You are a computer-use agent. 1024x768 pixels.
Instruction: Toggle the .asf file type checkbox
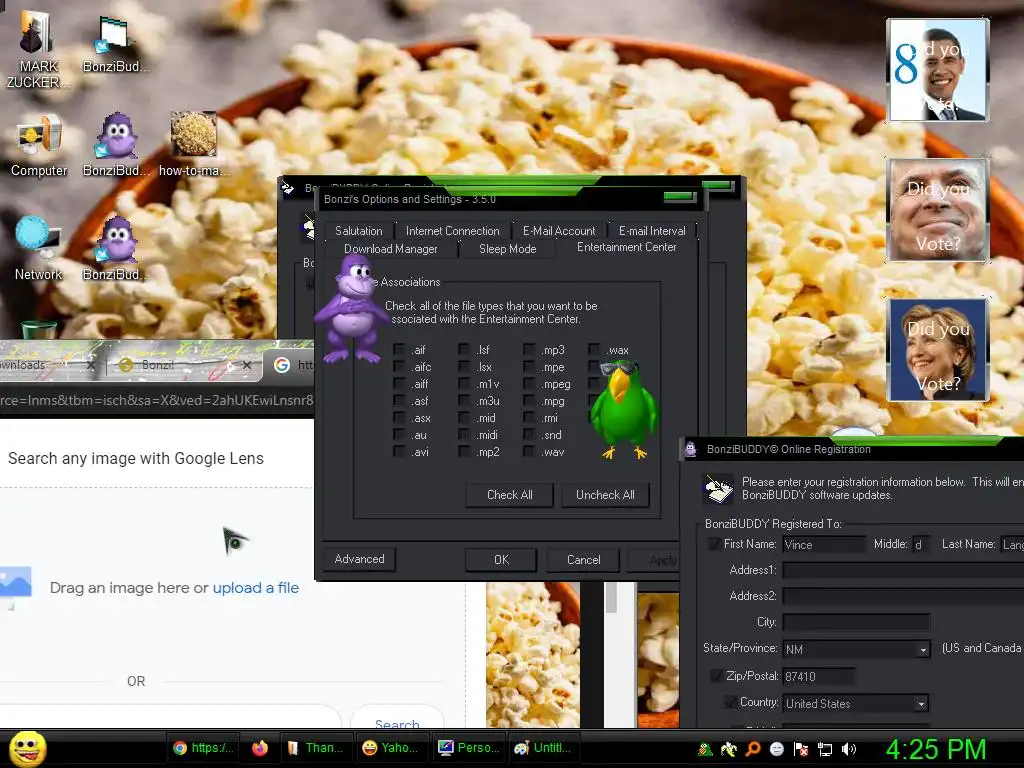coord(399,401)
